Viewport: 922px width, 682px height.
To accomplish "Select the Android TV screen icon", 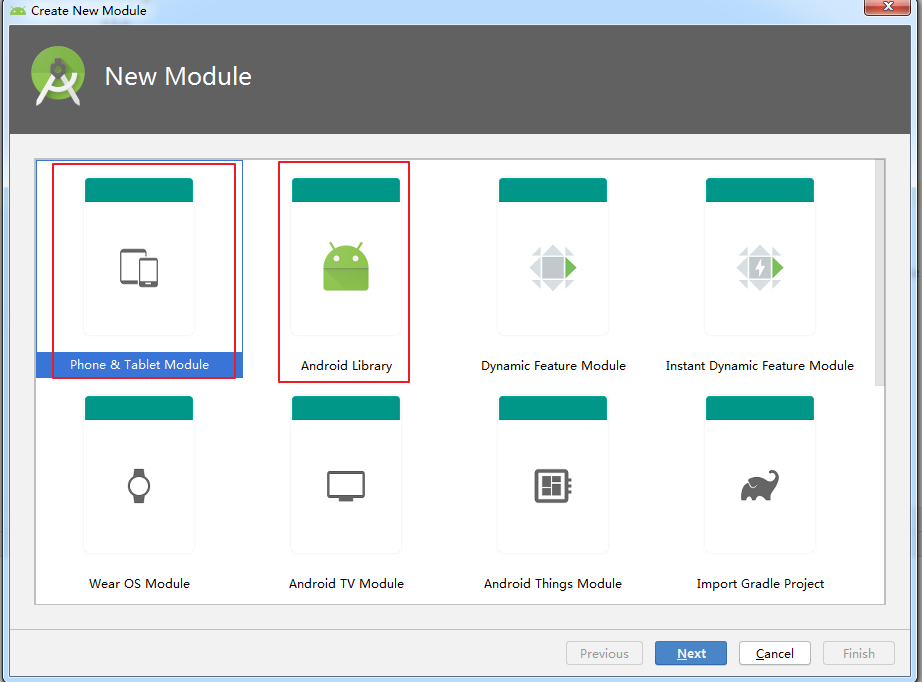I will (346, 486).
